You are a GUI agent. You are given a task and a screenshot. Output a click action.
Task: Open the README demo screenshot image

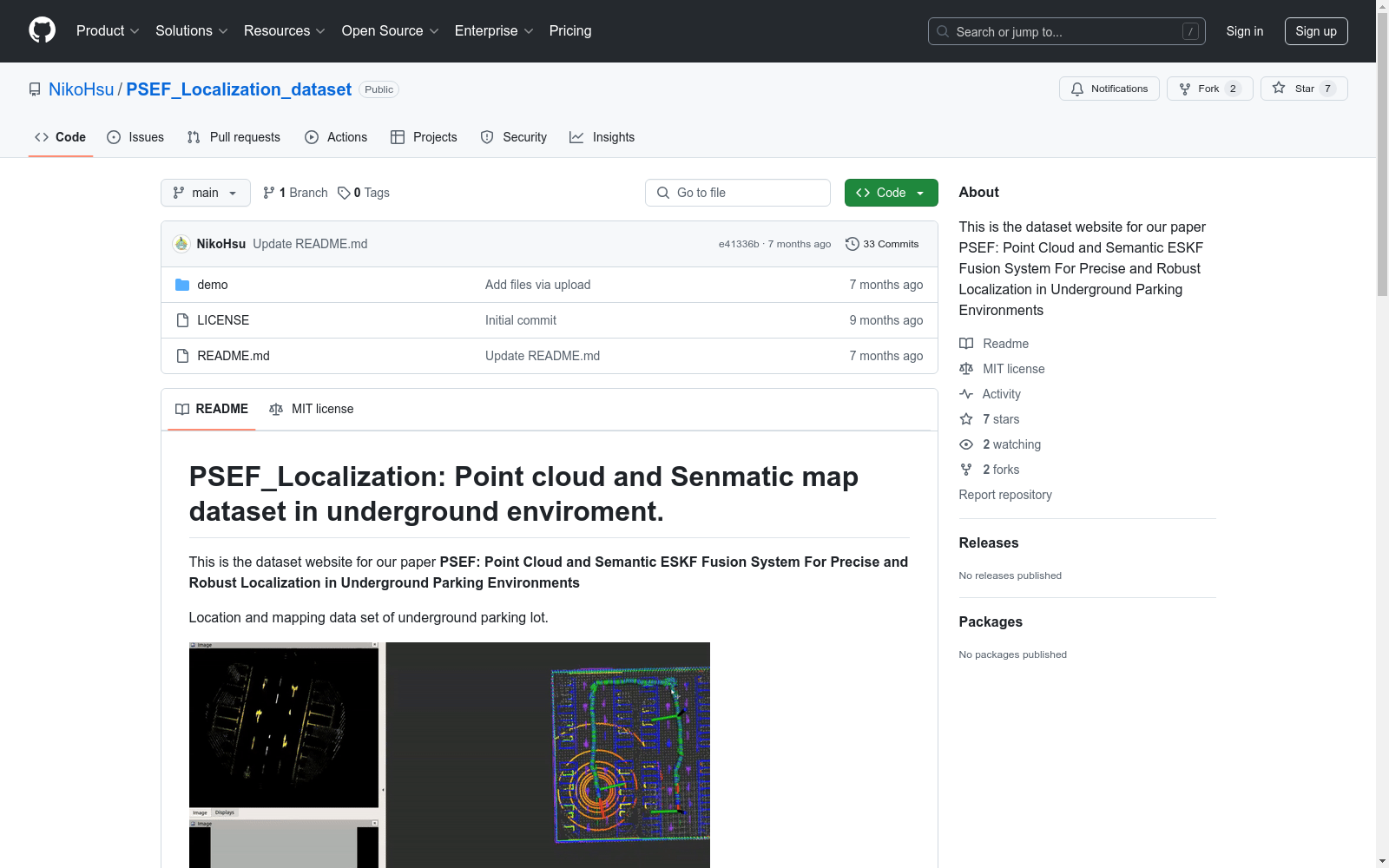coord(450,755)
